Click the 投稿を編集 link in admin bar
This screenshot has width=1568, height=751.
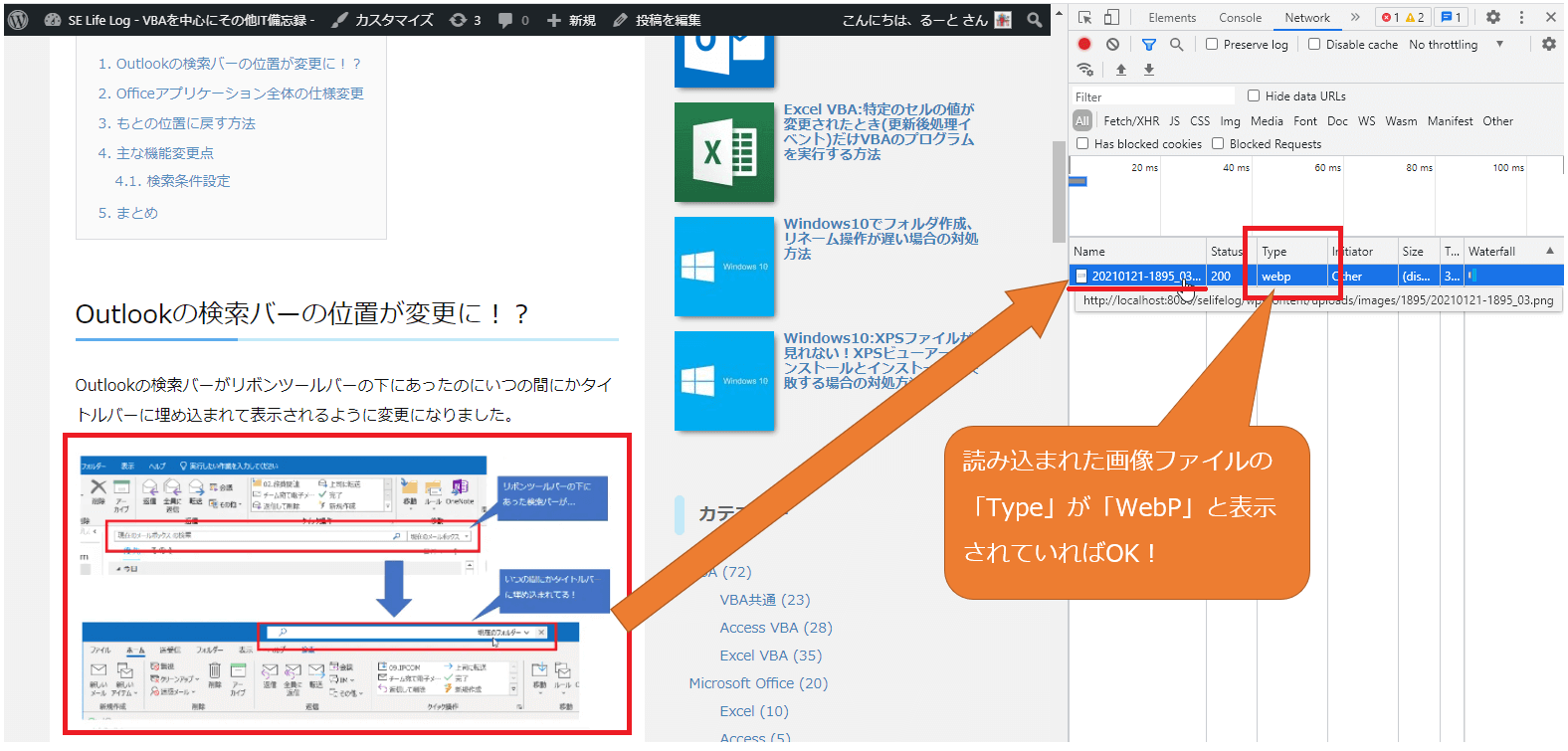pos(658,20)
